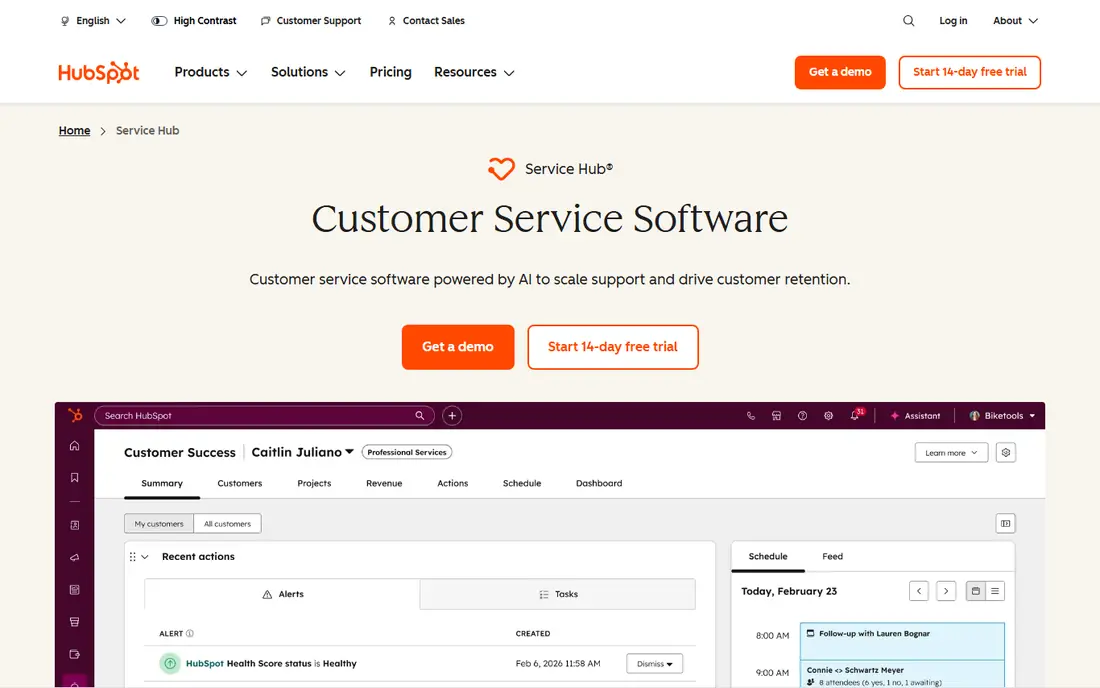Click the HubSpot logo in header
1100x688 pixels.
(99, 72)
